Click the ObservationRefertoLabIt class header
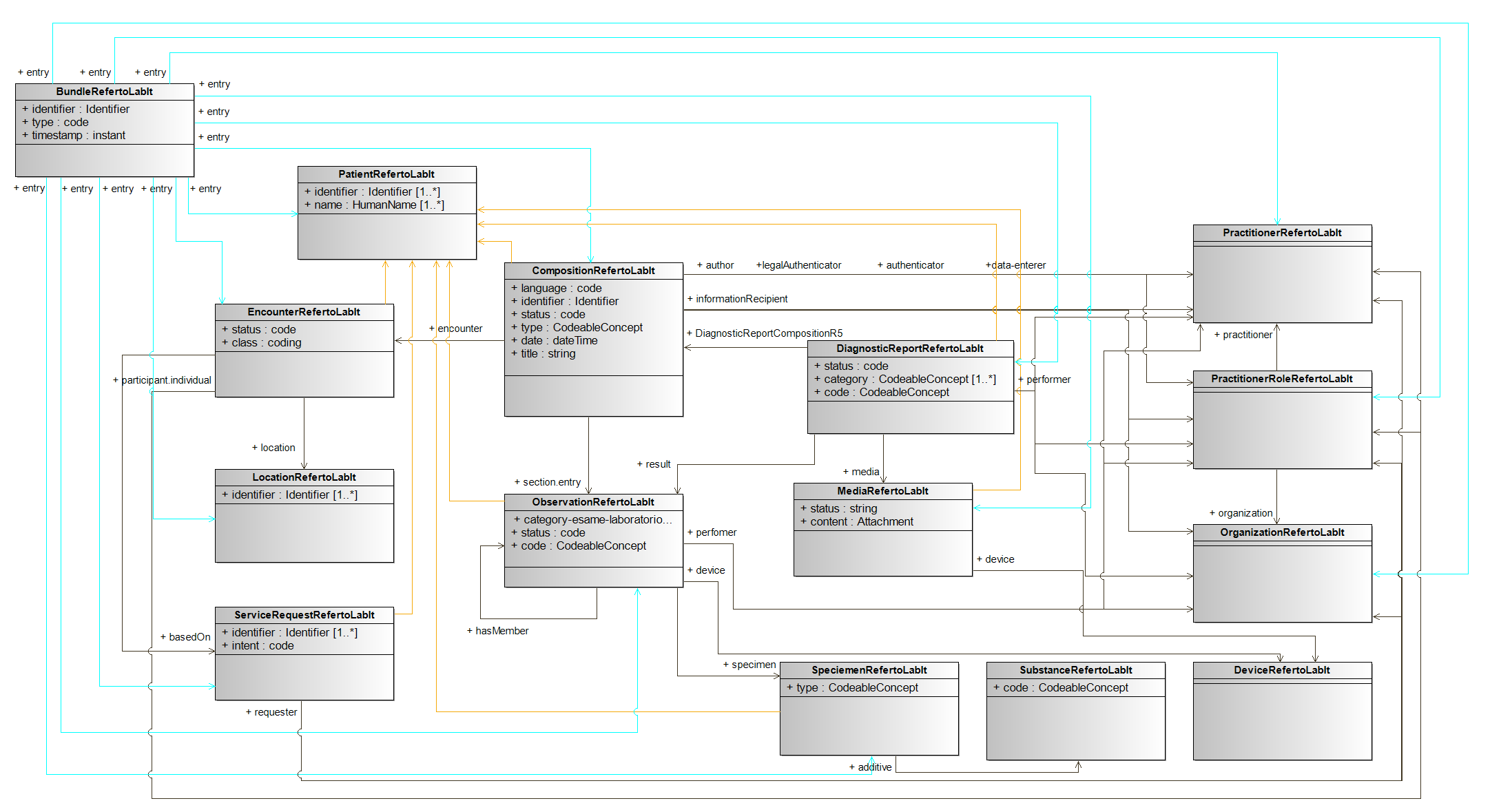This screenshot has height=812, width=1501. 592,502
